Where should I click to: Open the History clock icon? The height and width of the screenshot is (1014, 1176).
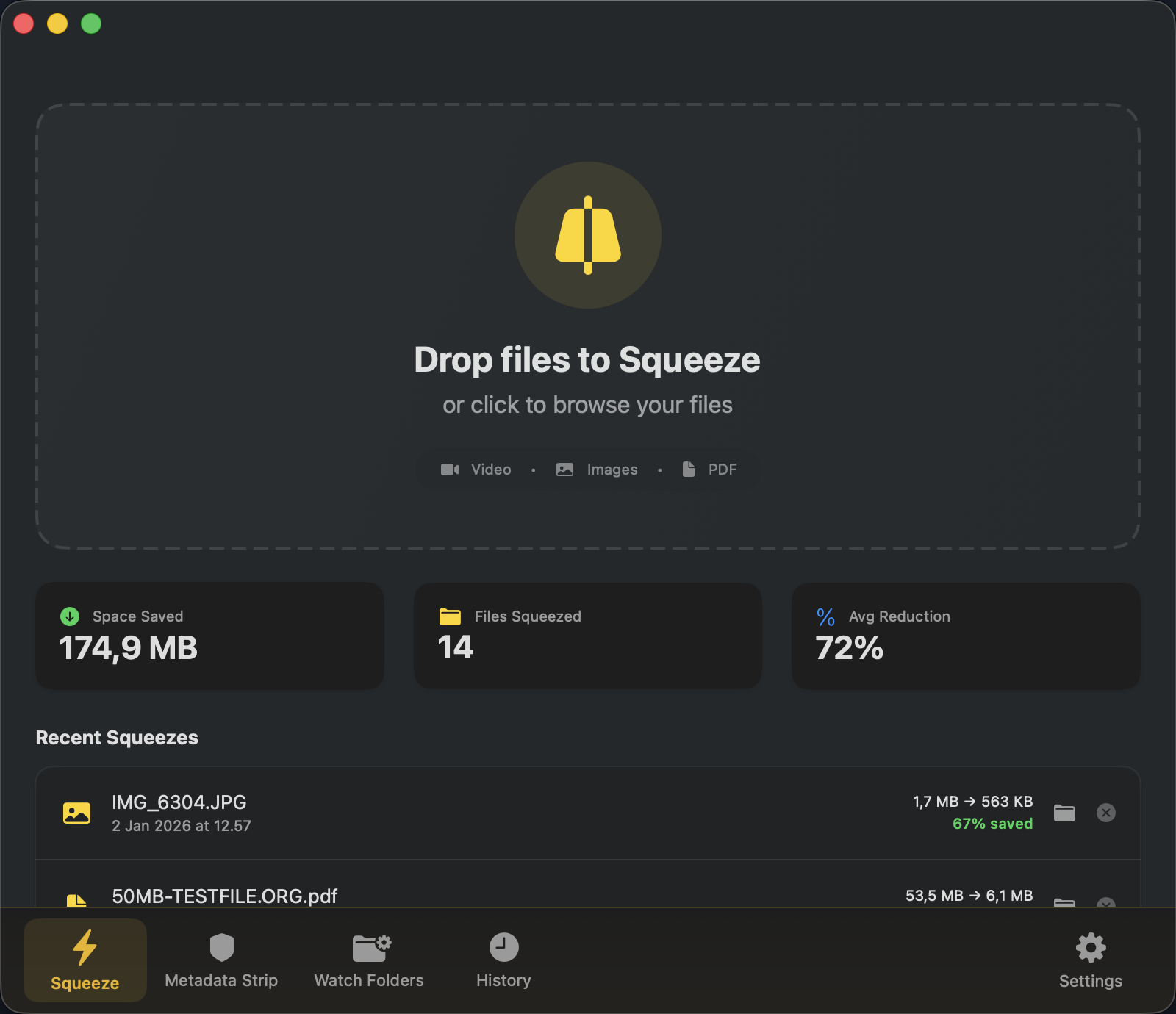coord(503,947)
